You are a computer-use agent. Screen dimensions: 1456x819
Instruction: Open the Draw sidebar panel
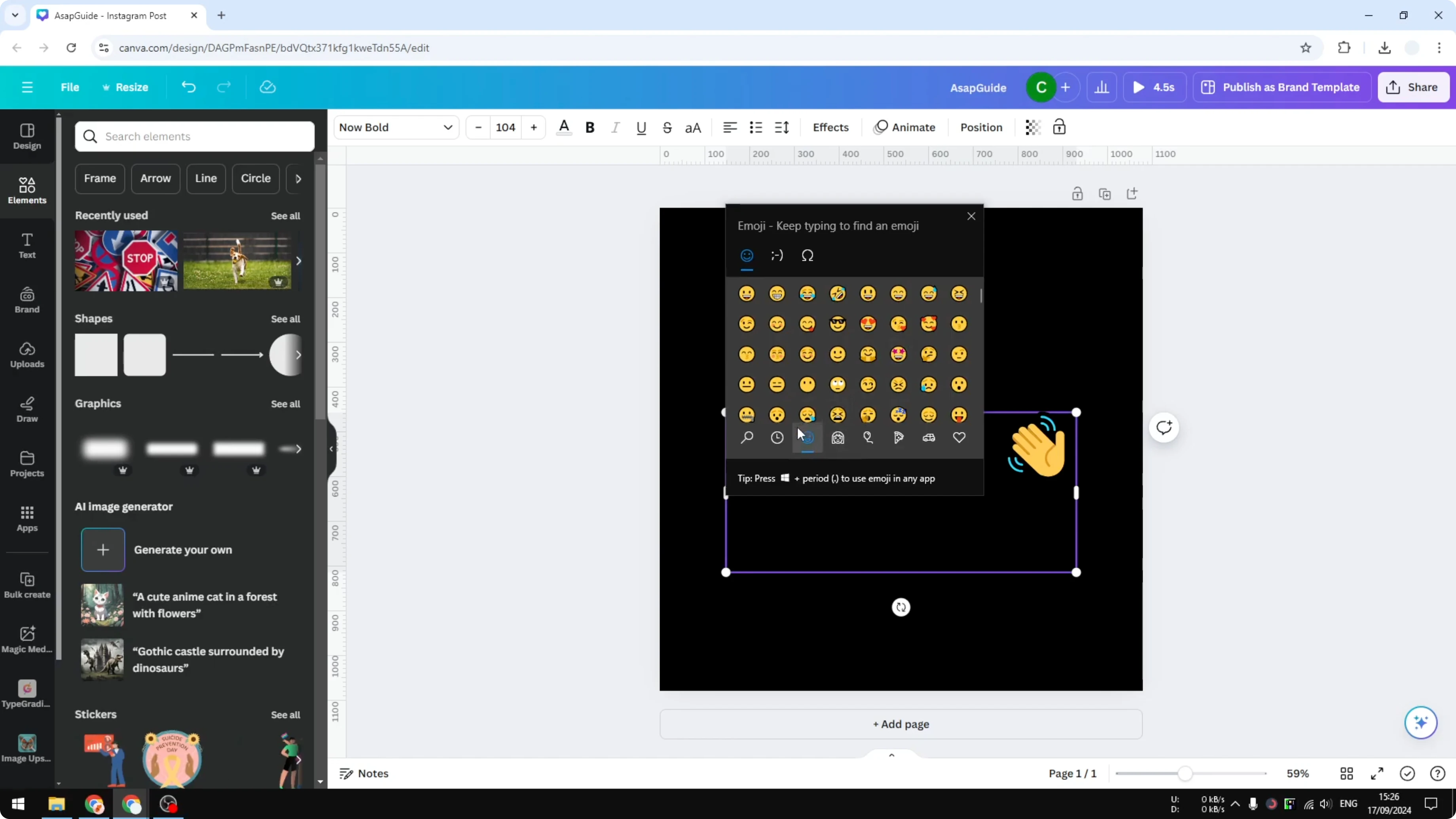click(27, 409)
